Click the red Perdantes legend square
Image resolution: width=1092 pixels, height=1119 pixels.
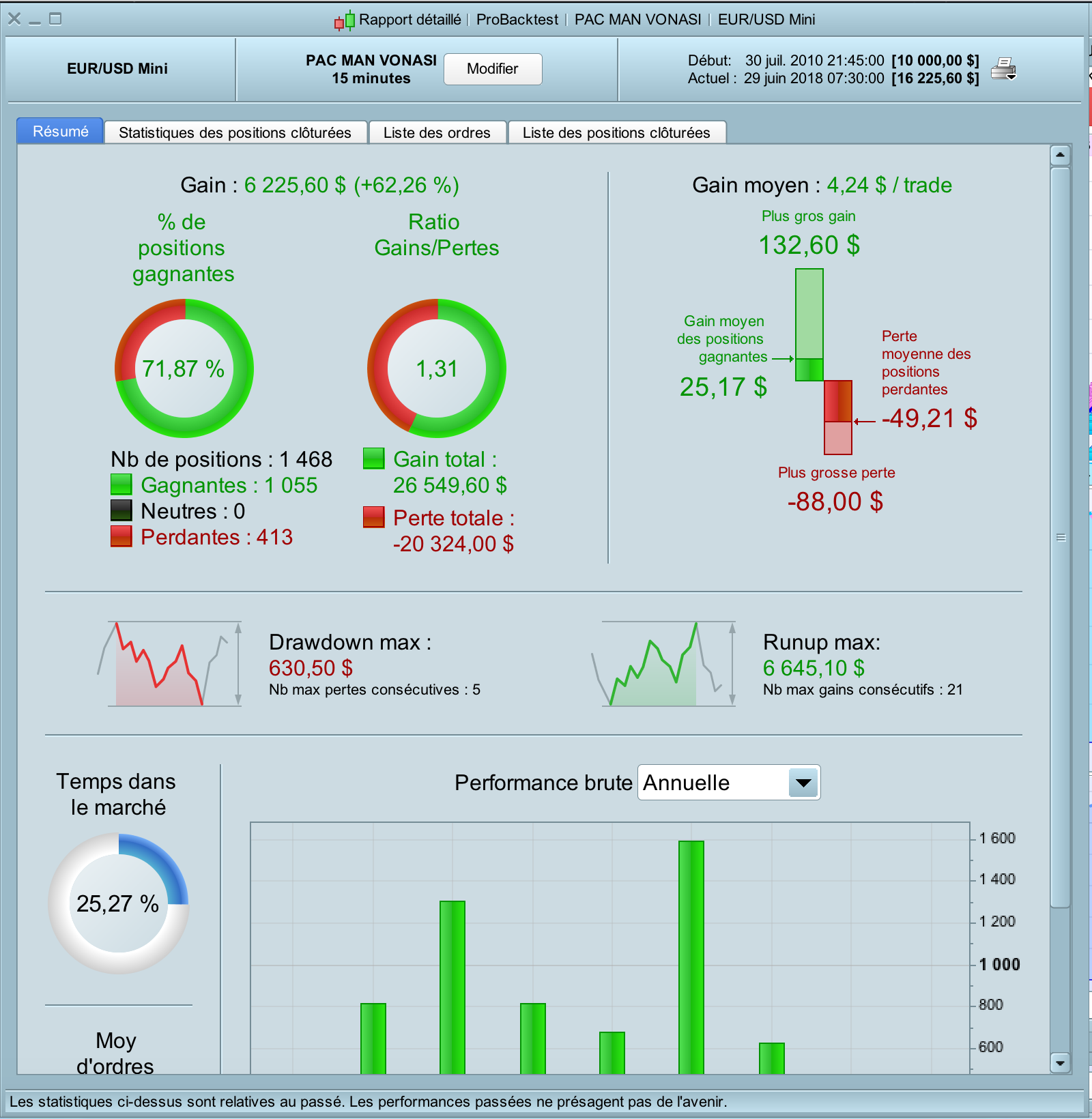tap(121, 536)
